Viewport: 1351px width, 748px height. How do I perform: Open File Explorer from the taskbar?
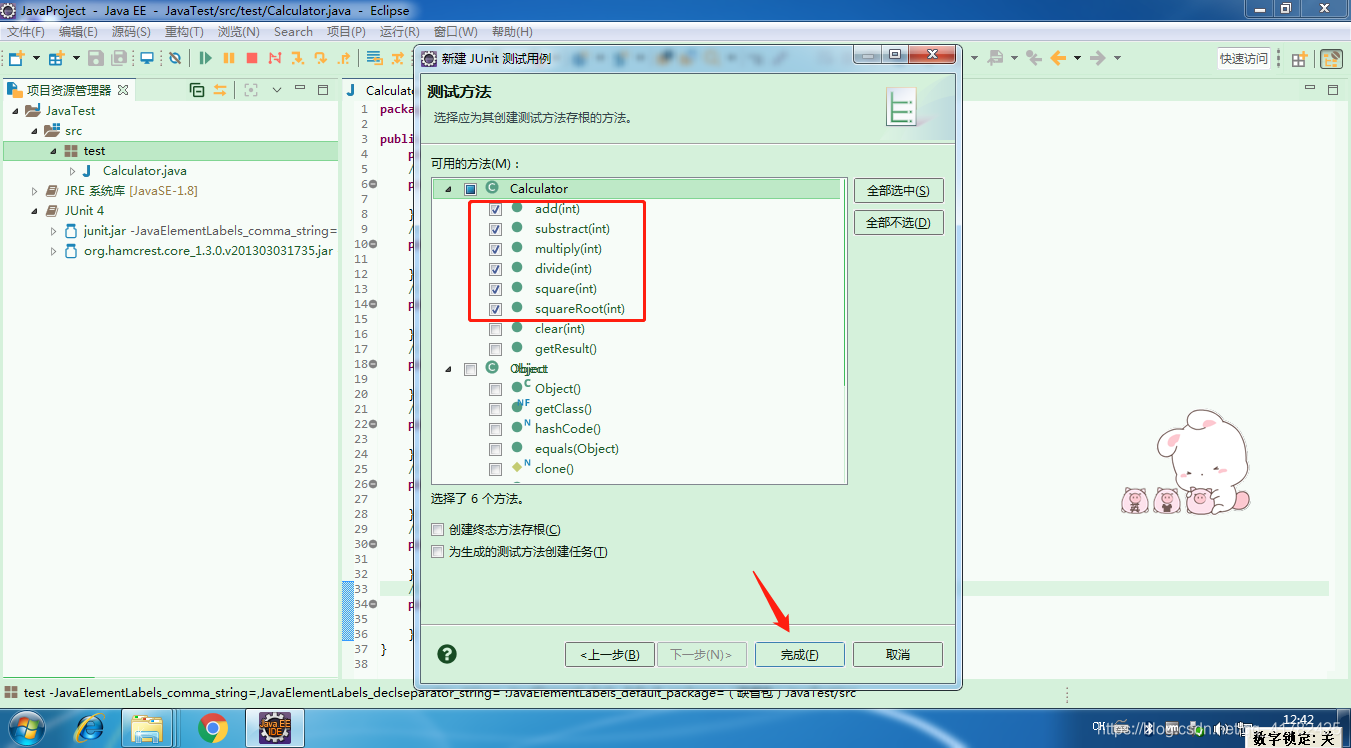tap(148, 728)
